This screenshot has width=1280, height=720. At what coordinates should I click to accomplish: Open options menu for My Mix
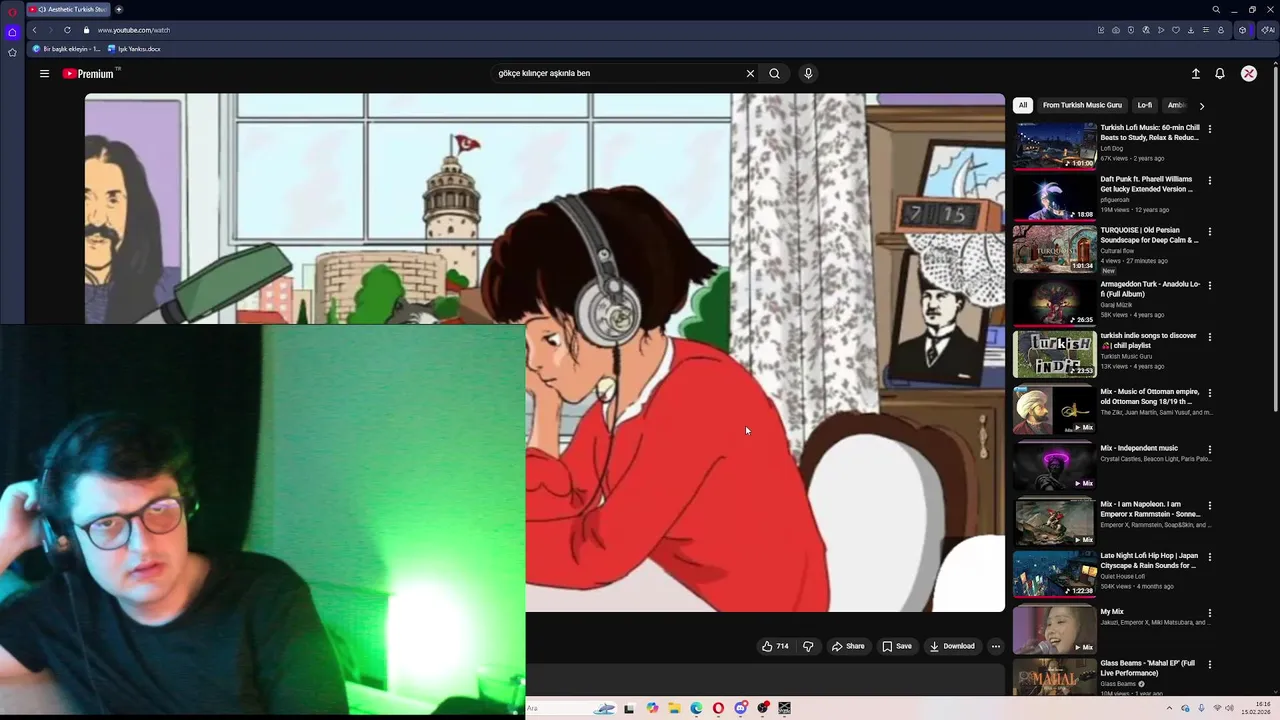pos(1210,613)
